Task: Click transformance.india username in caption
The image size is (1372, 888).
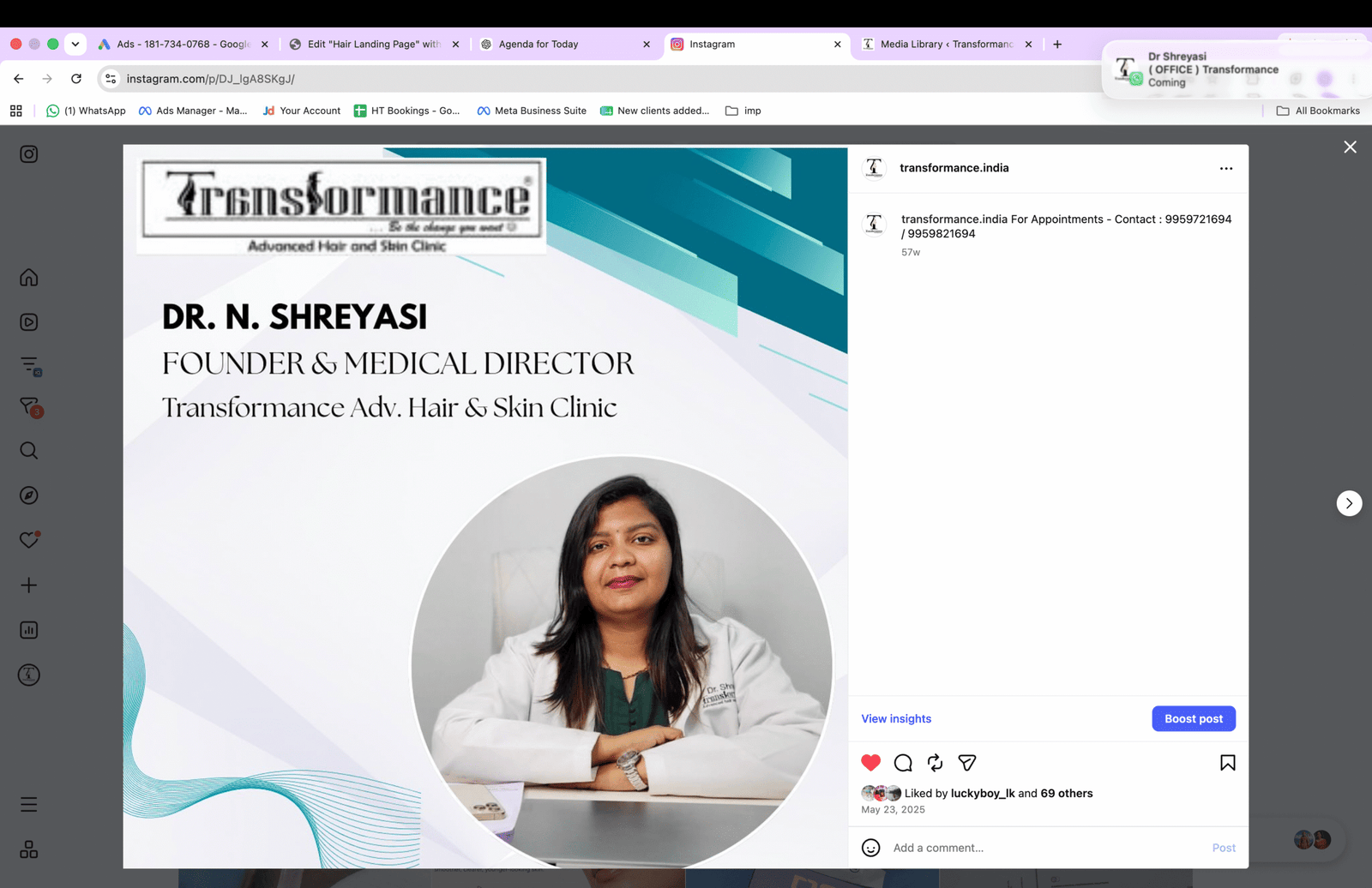Action: [x=954, y=219]
